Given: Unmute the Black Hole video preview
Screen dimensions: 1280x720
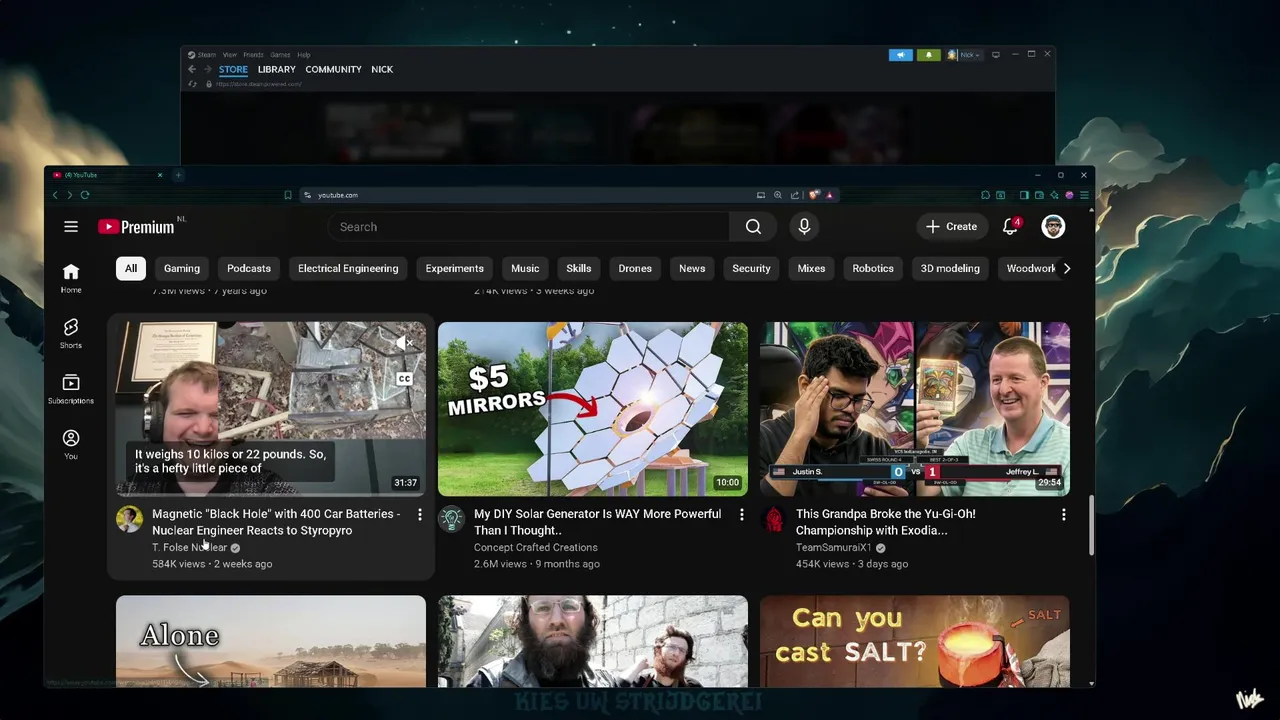Looking at the screenshot, I should (404, 343).
